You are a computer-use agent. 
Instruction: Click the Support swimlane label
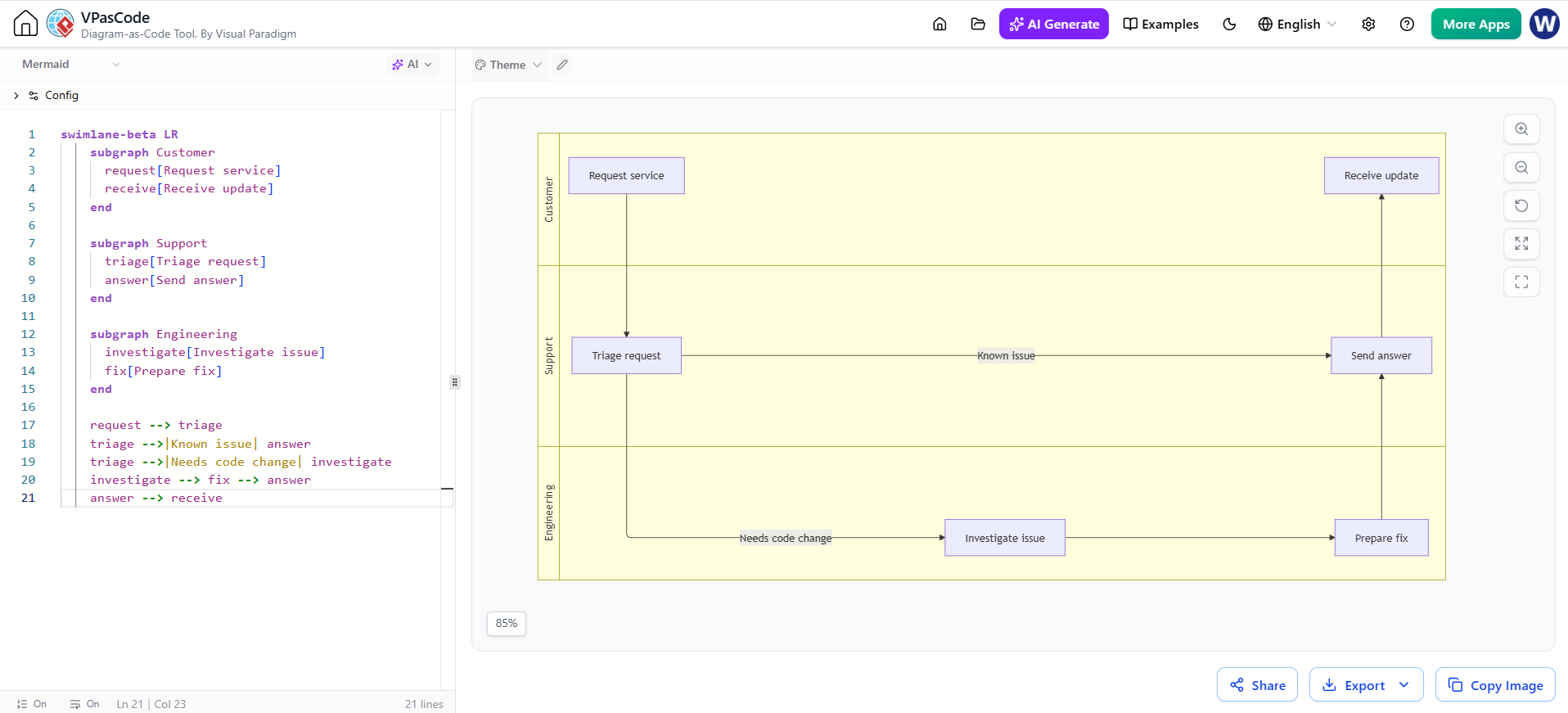pyautogui.click(x=549, y=356)
